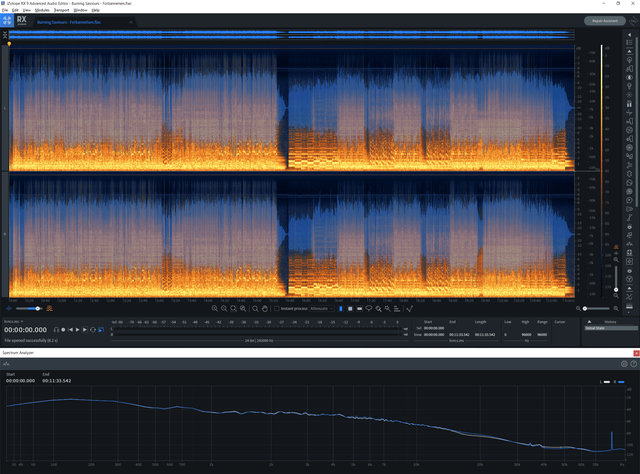Image resolution: width=640 pixels, height=474 pixels.
Task: Adjust the horizontal time zoom slider
Action: pos(597,309)
